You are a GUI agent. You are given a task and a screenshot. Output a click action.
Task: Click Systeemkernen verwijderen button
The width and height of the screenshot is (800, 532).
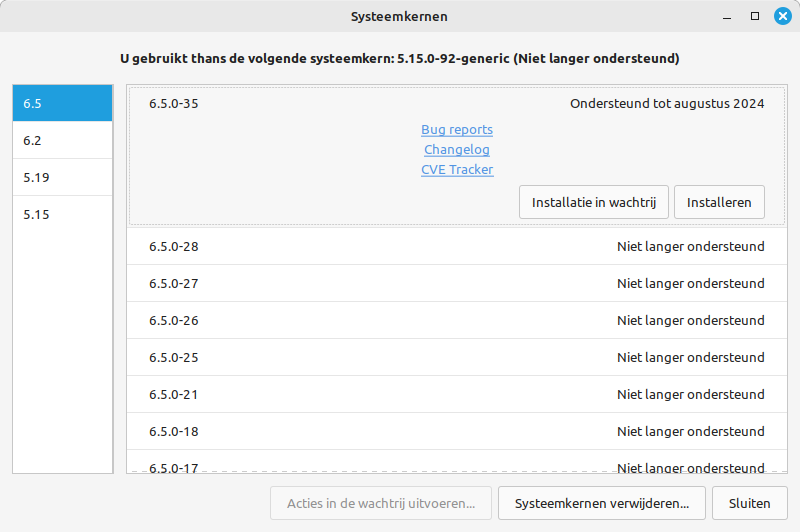[x=602, y=504]
